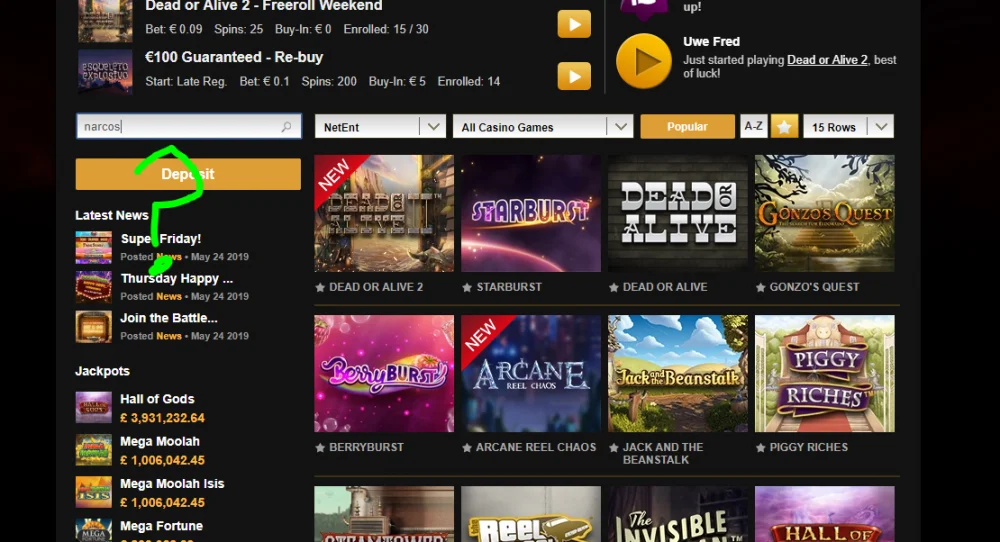1000x542 pixels.
Task: Favourite Gonzo's Quest with its star
Action: pos(760,288)
